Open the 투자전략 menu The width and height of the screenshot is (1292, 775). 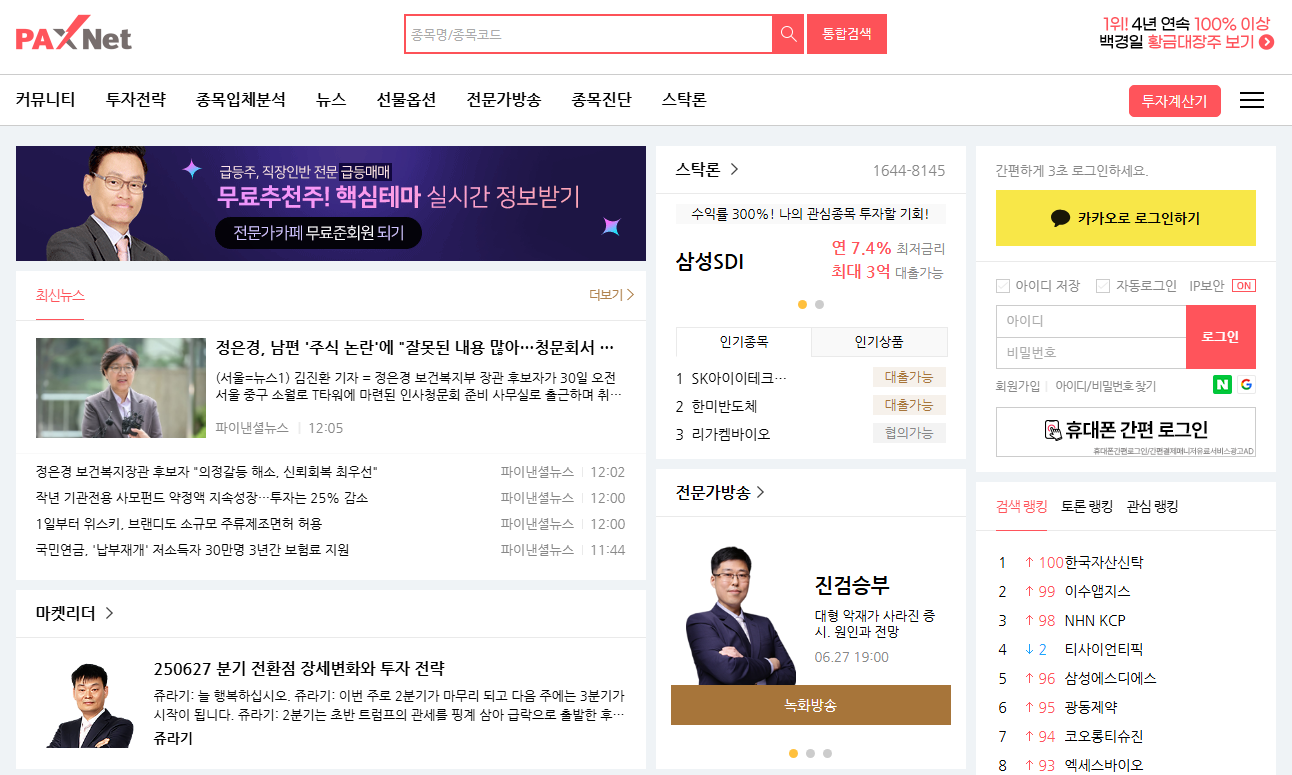click(x=136, y=100)
